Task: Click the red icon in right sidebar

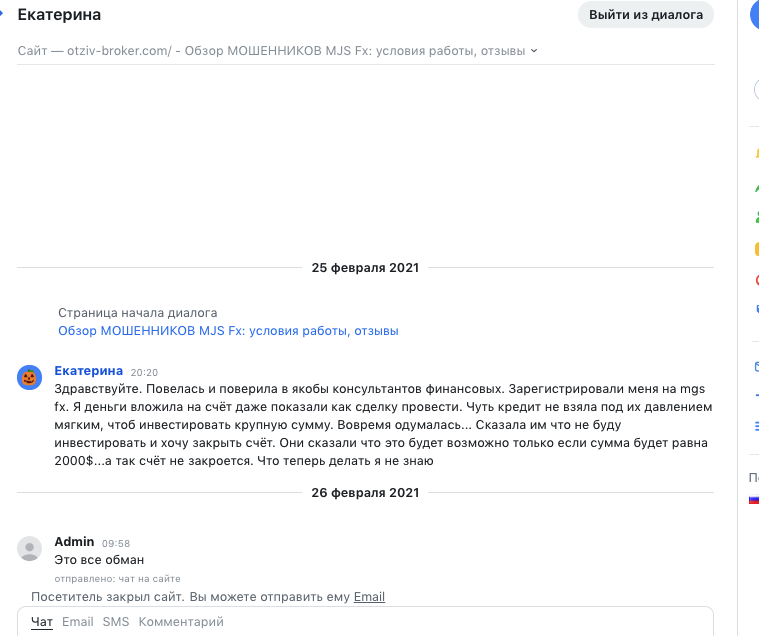Action: (757, 280)
